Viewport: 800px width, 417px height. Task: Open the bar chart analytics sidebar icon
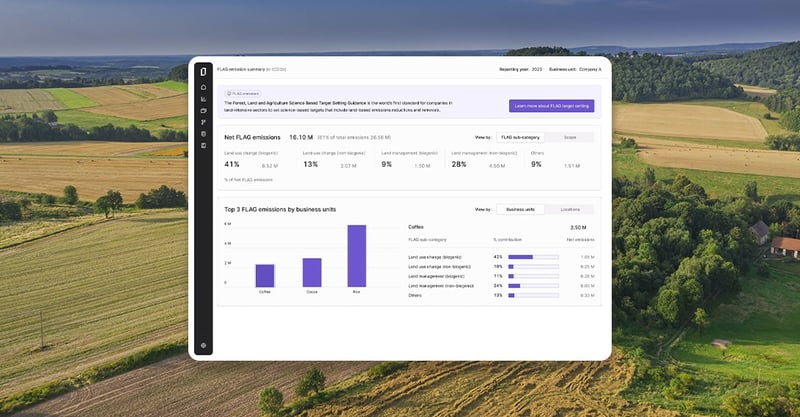click(204, 99)
